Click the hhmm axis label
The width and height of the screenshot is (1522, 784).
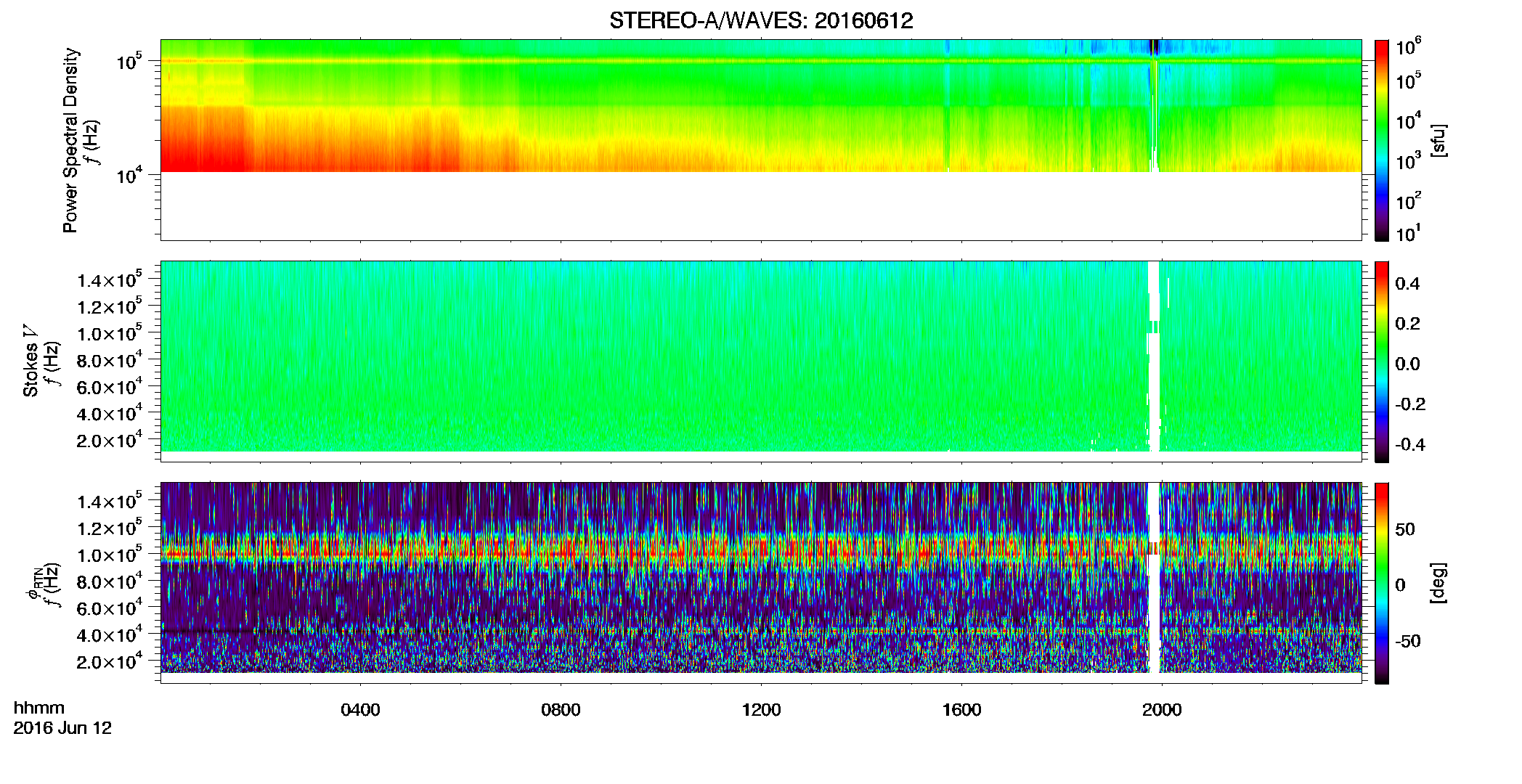[38, 708]
